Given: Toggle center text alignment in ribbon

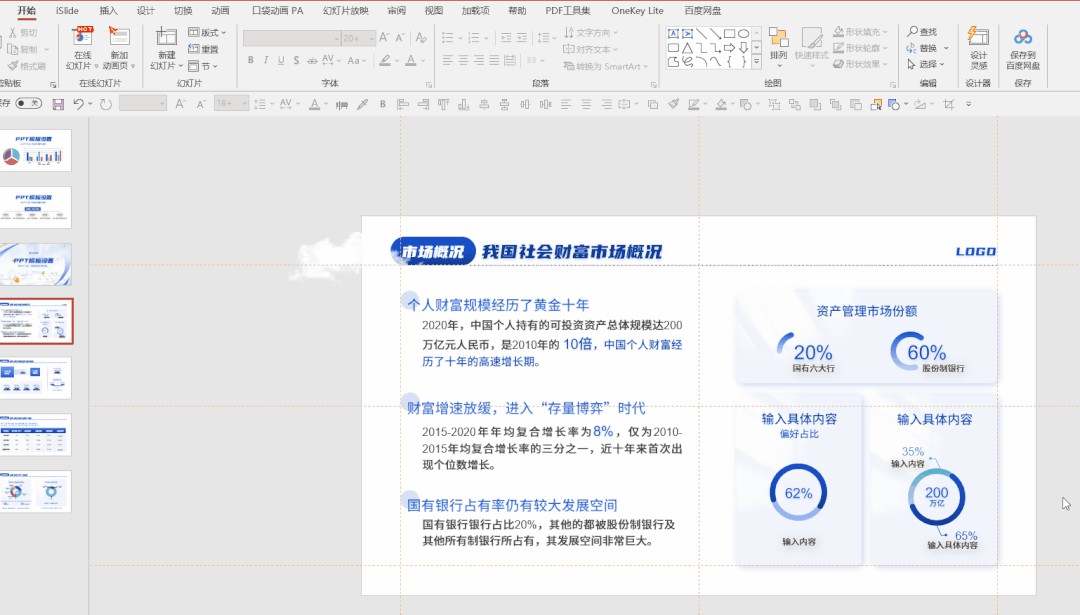Looking at the screenshot, I should (x=464, y=61).
